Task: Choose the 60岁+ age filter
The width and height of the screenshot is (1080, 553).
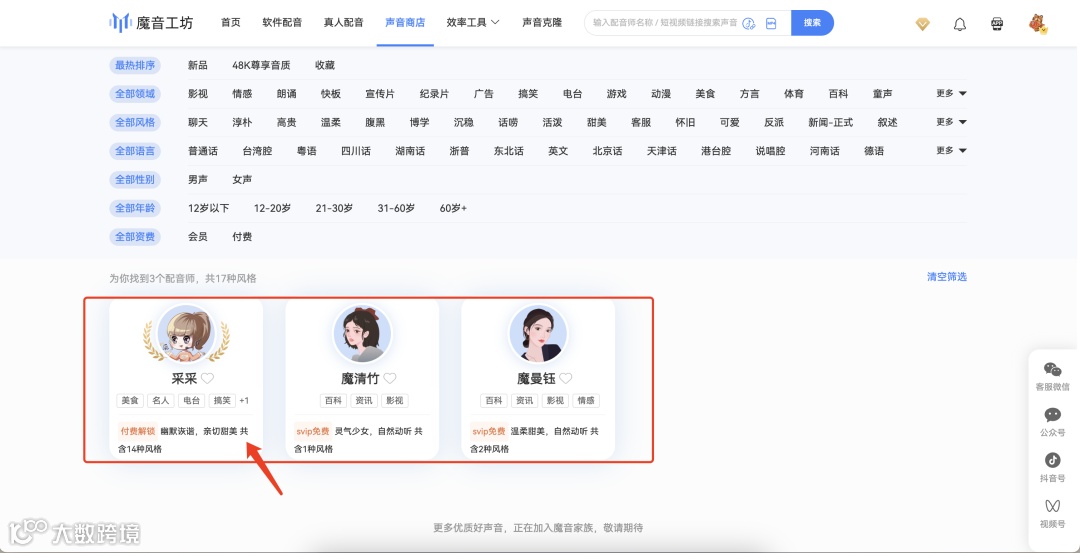Action: tap(453, 208)
